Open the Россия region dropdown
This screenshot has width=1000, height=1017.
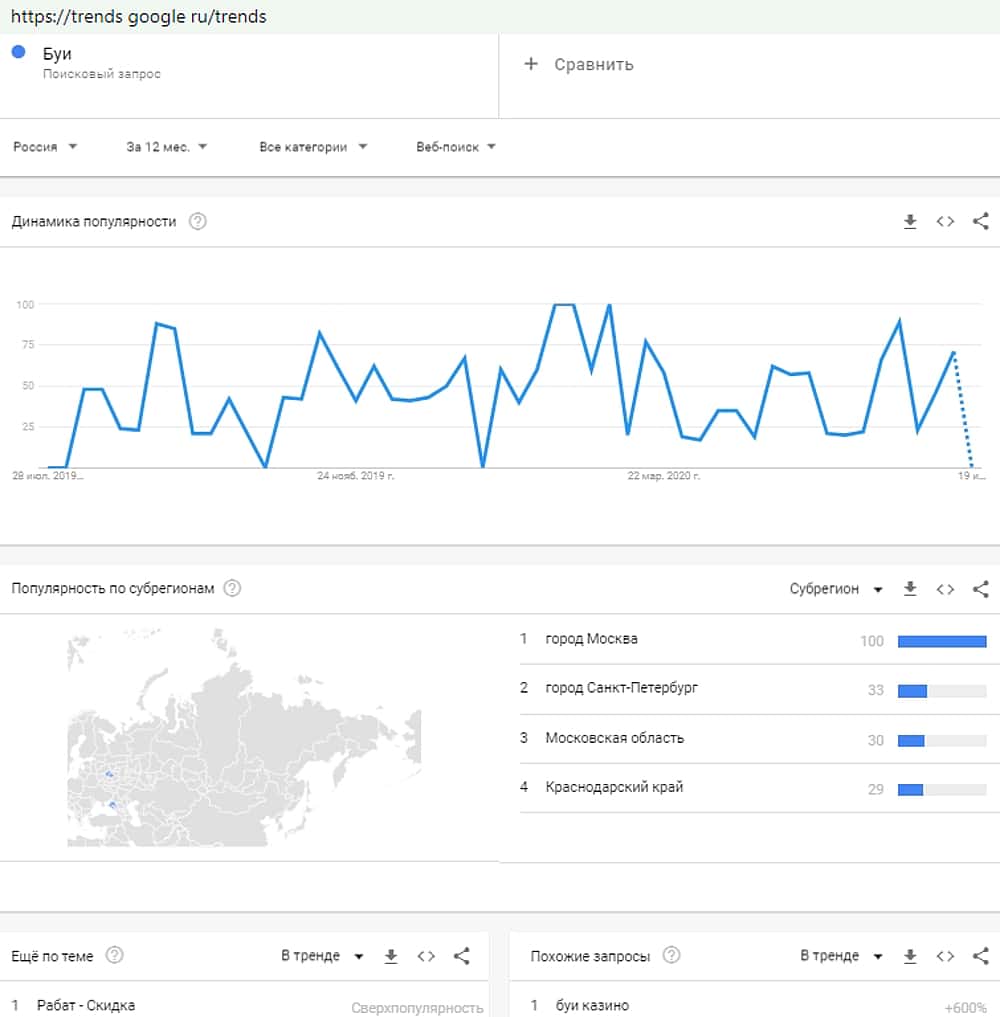(45, 147)
